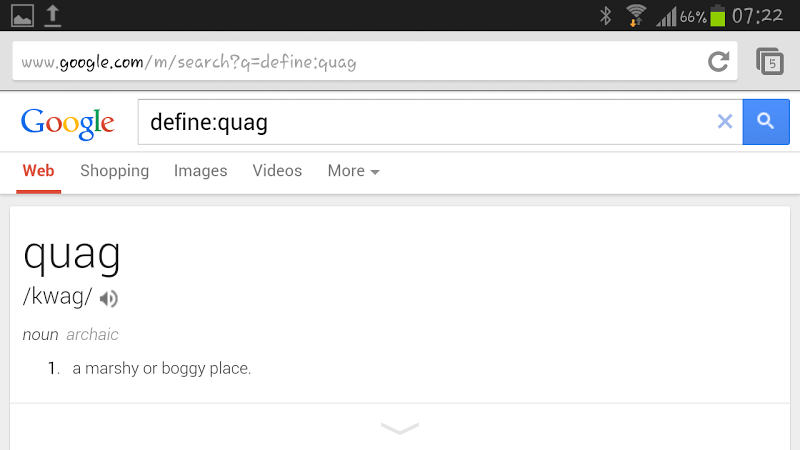Viewport: 800px width, 450px height.
Task: Go to the Videos tab
Action: point(277,171)
